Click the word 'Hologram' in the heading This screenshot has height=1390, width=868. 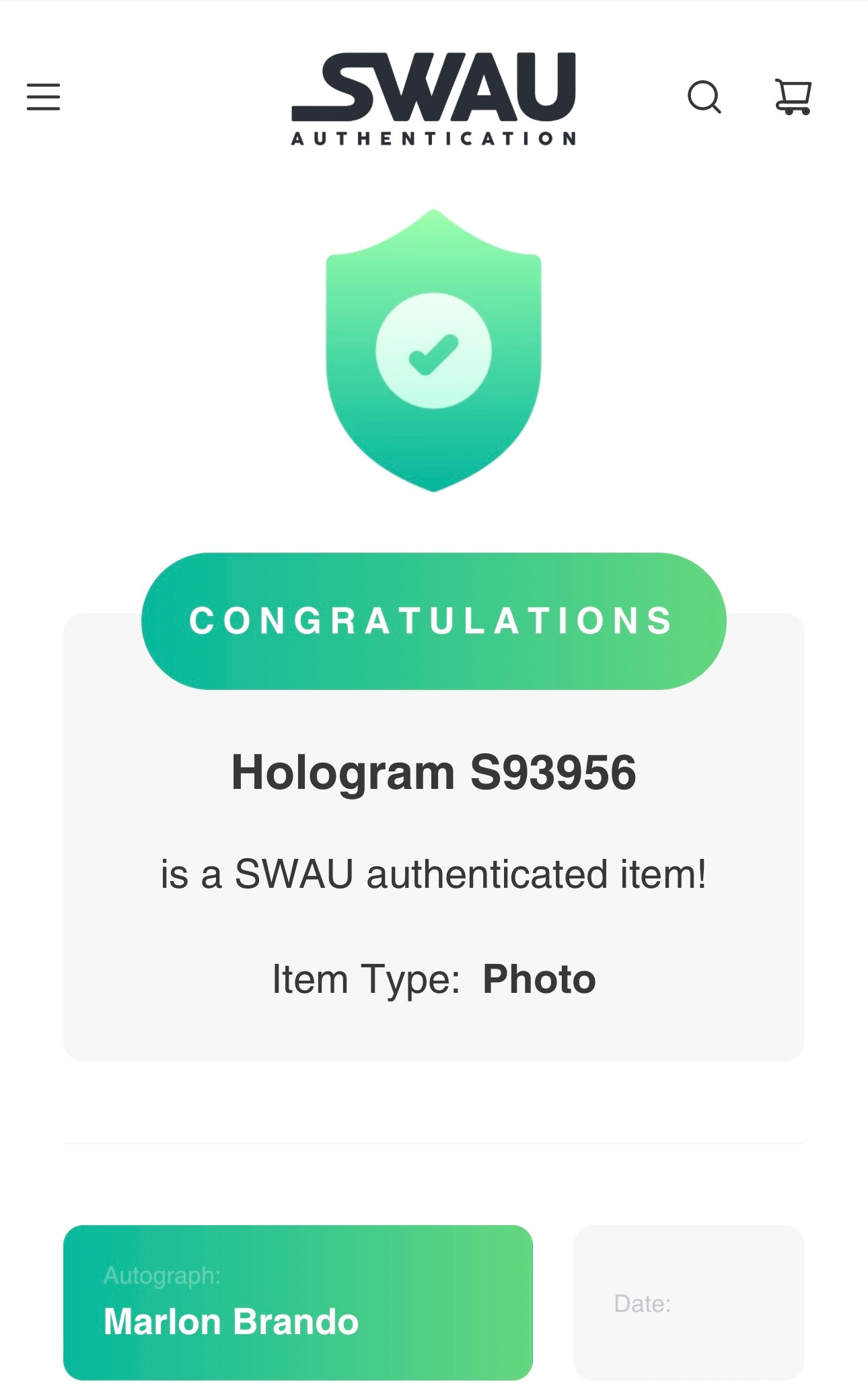point(343,773)
